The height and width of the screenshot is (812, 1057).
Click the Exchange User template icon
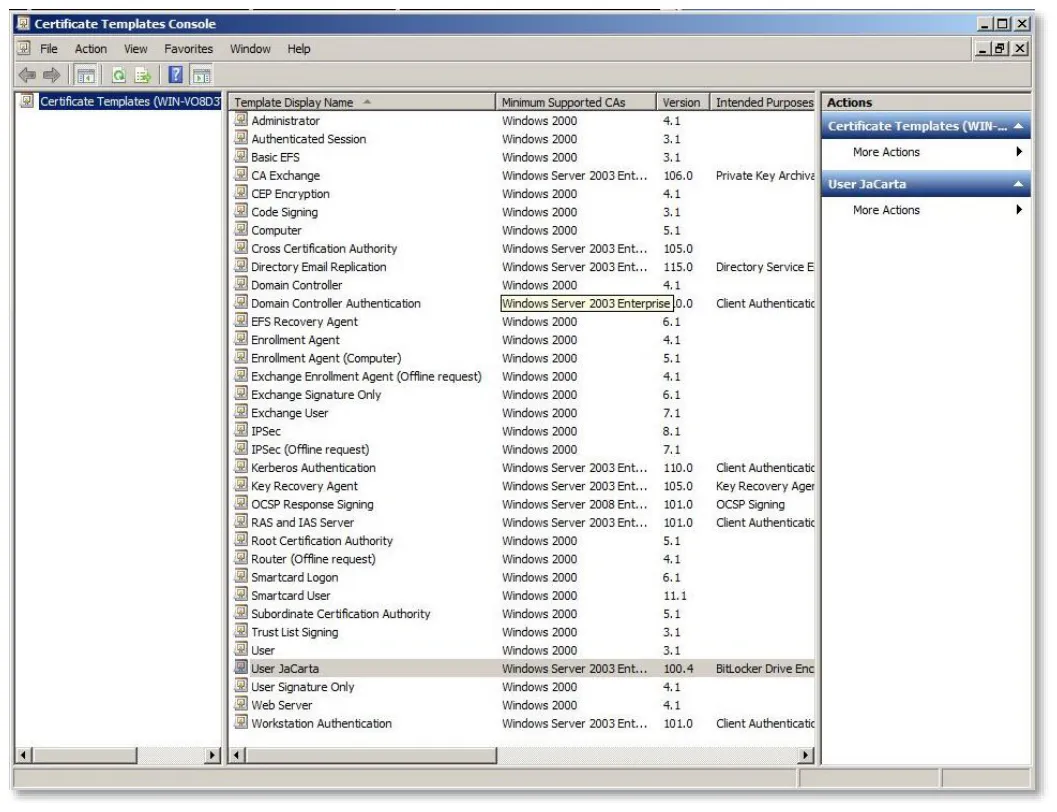tap(241, 411)
